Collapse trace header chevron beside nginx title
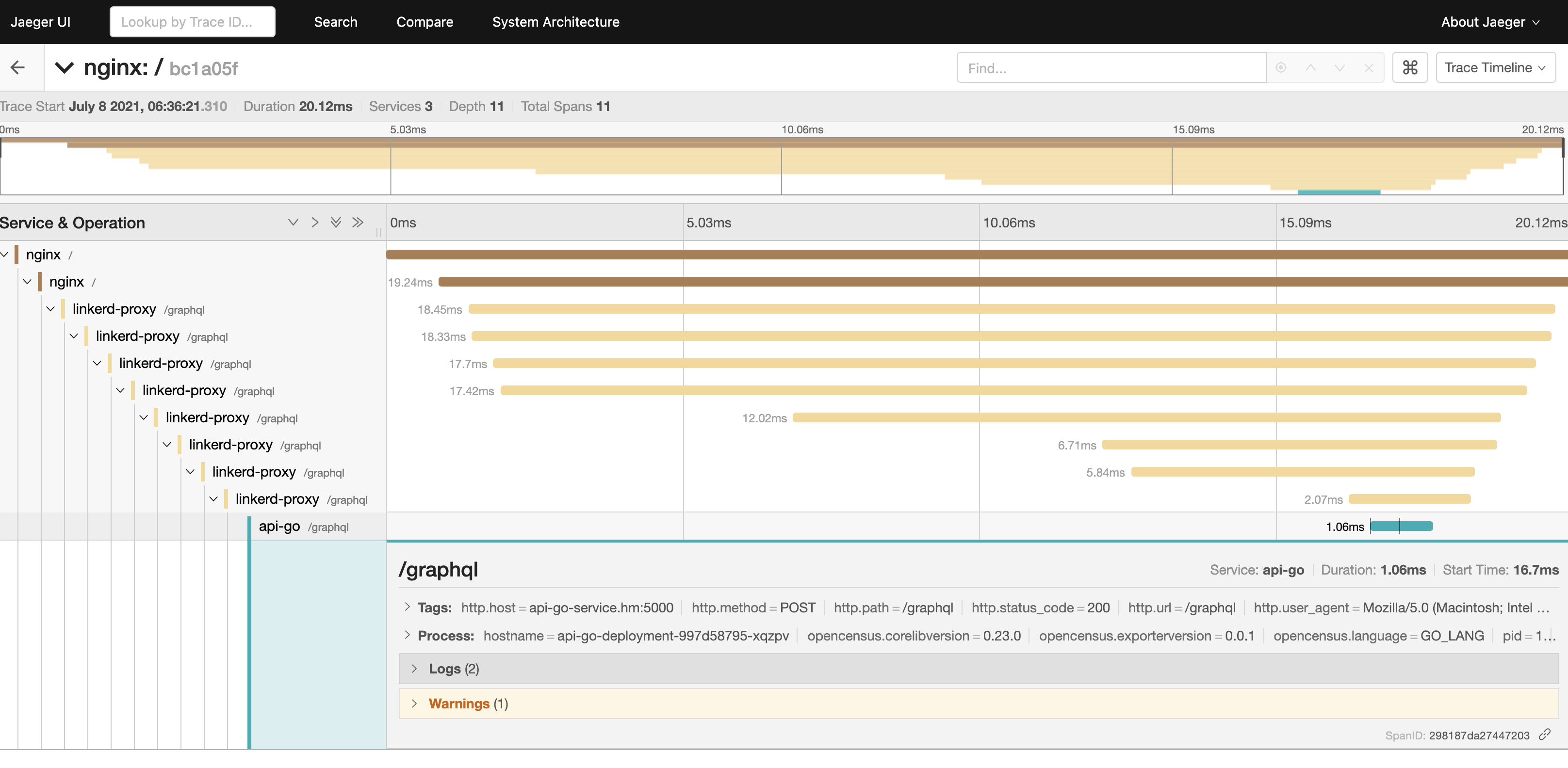This screenshot has height=768, width=1568. pyautogui.click(x=64, y=67)
